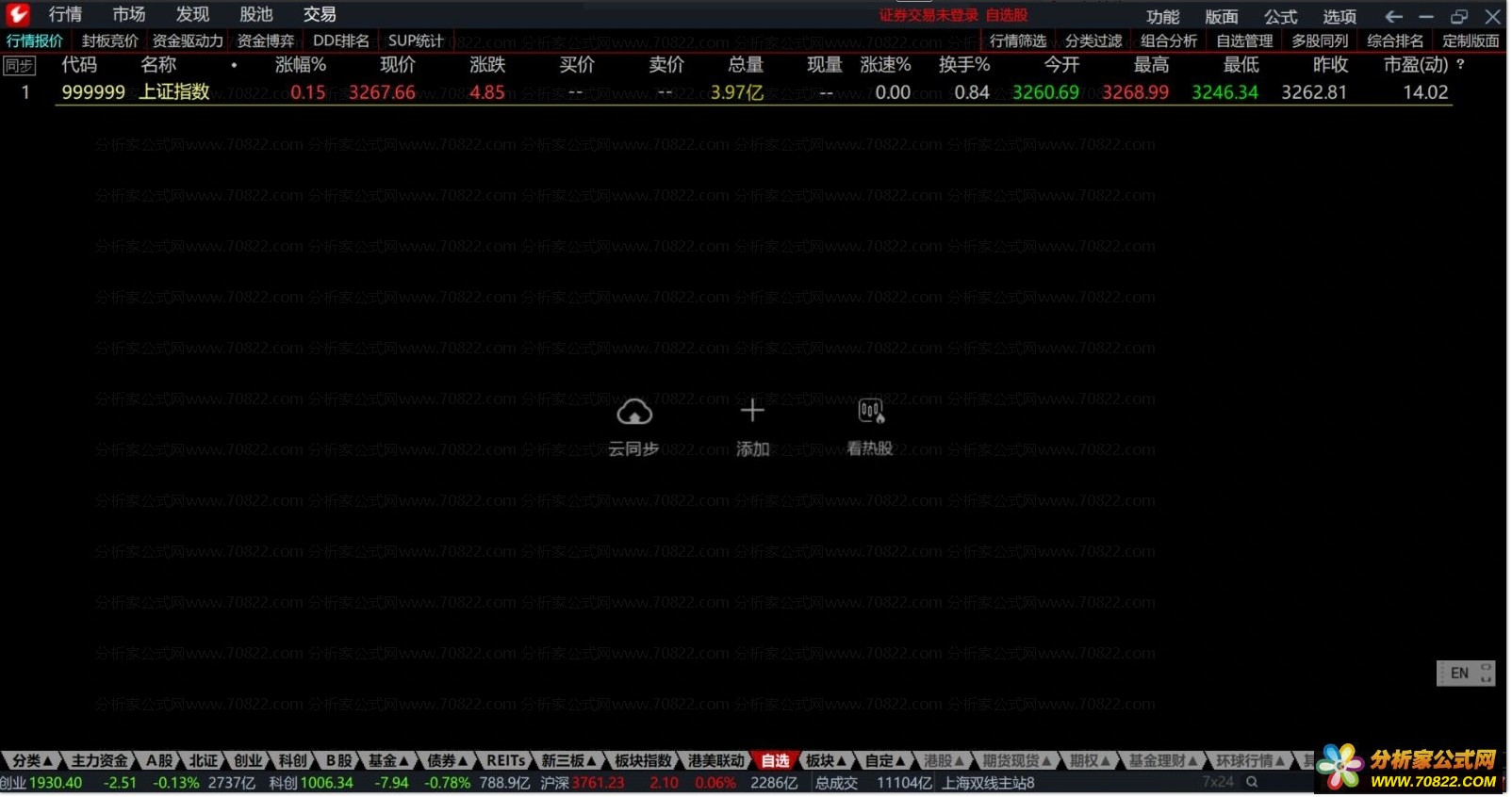Expand the 自定▲ bottom tab
Screen dimensions: 1512x797
[885, 760]
